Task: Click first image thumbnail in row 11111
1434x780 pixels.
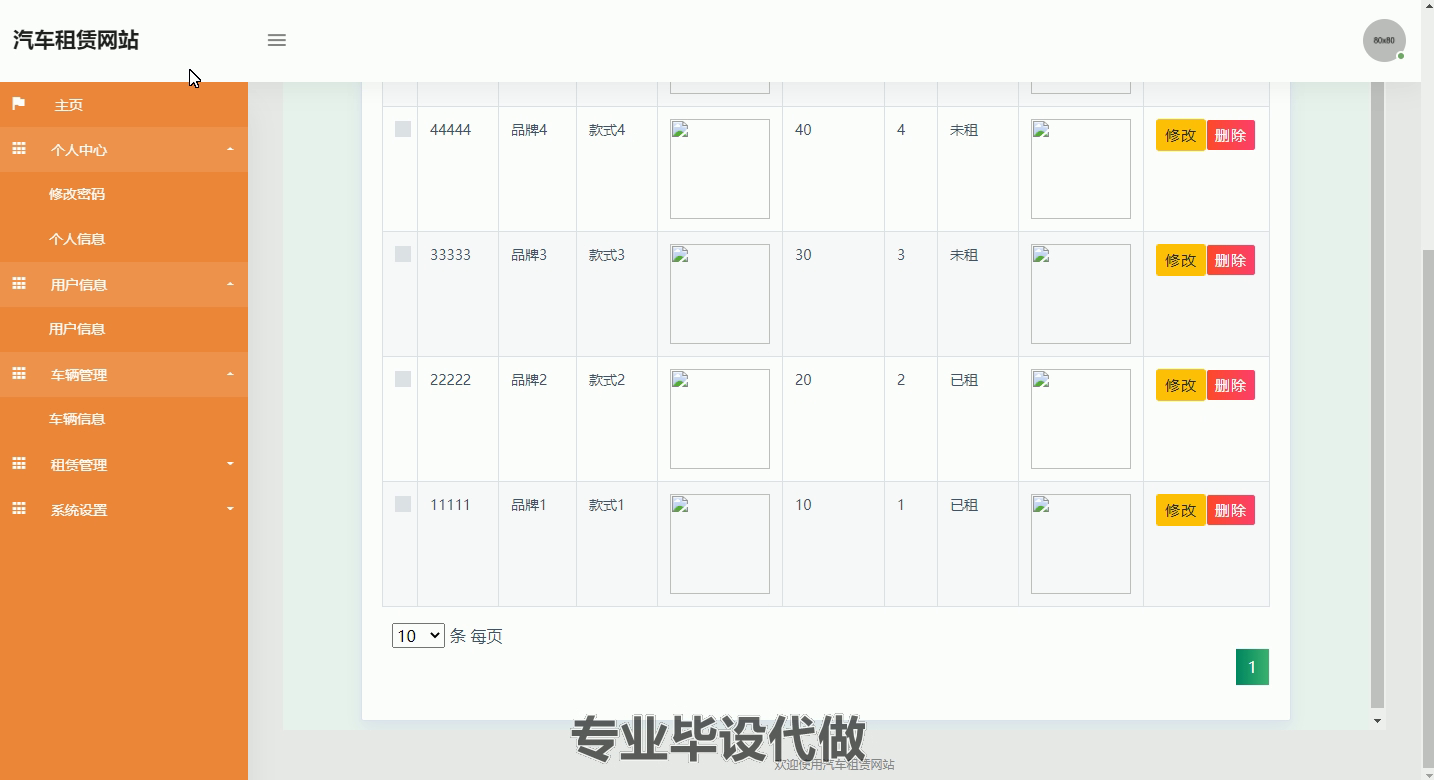Action: coord(720,544)
